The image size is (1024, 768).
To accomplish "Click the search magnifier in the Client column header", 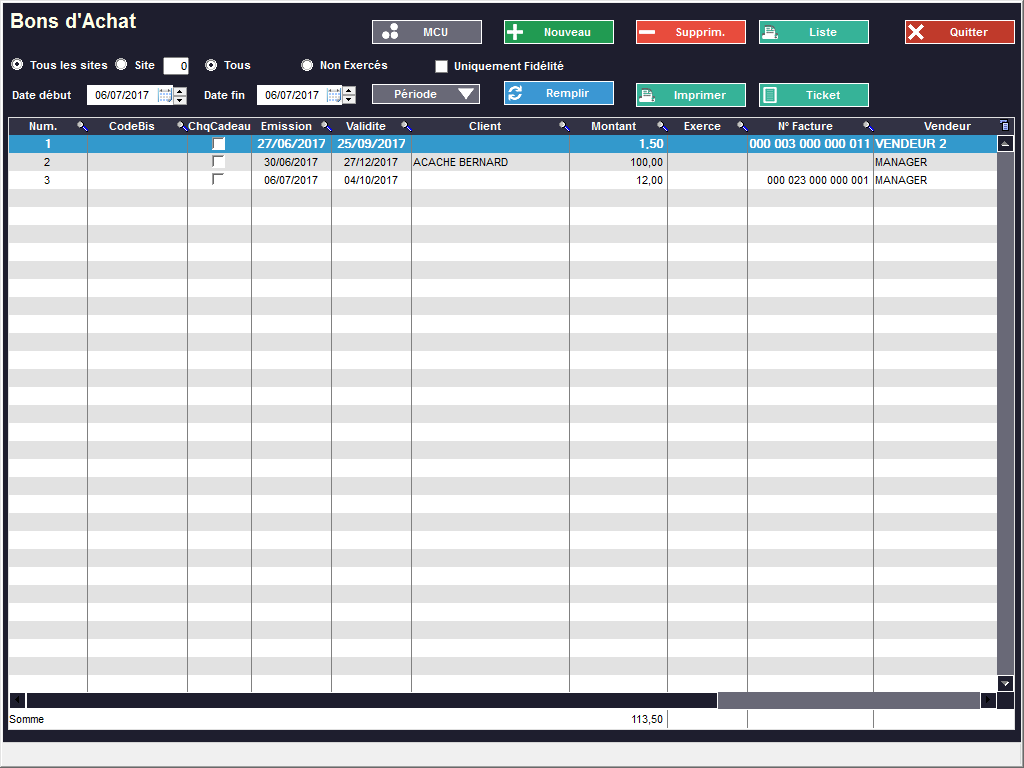I will coord(563,127).
